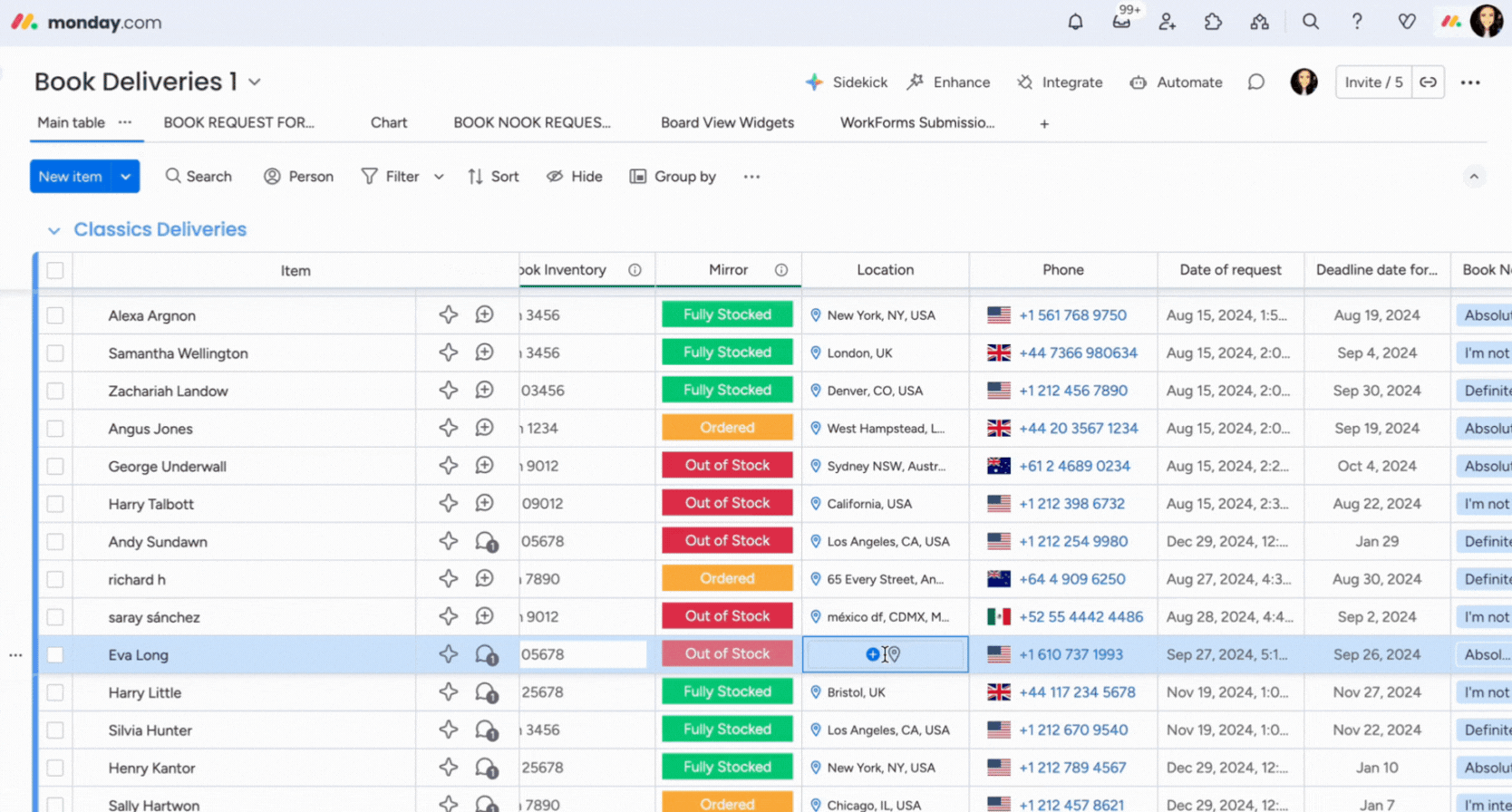The height and width of the screenshot is (812, 1512).
Task: Click the invite members icon
Action: (x=1168, y=22)
